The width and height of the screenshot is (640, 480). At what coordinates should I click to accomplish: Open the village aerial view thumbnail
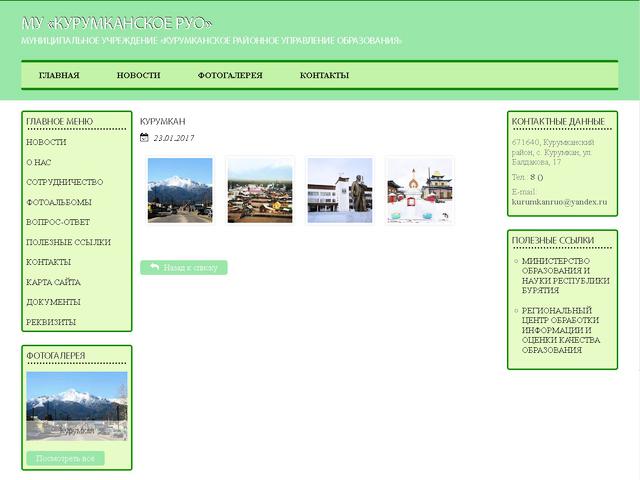260,190
